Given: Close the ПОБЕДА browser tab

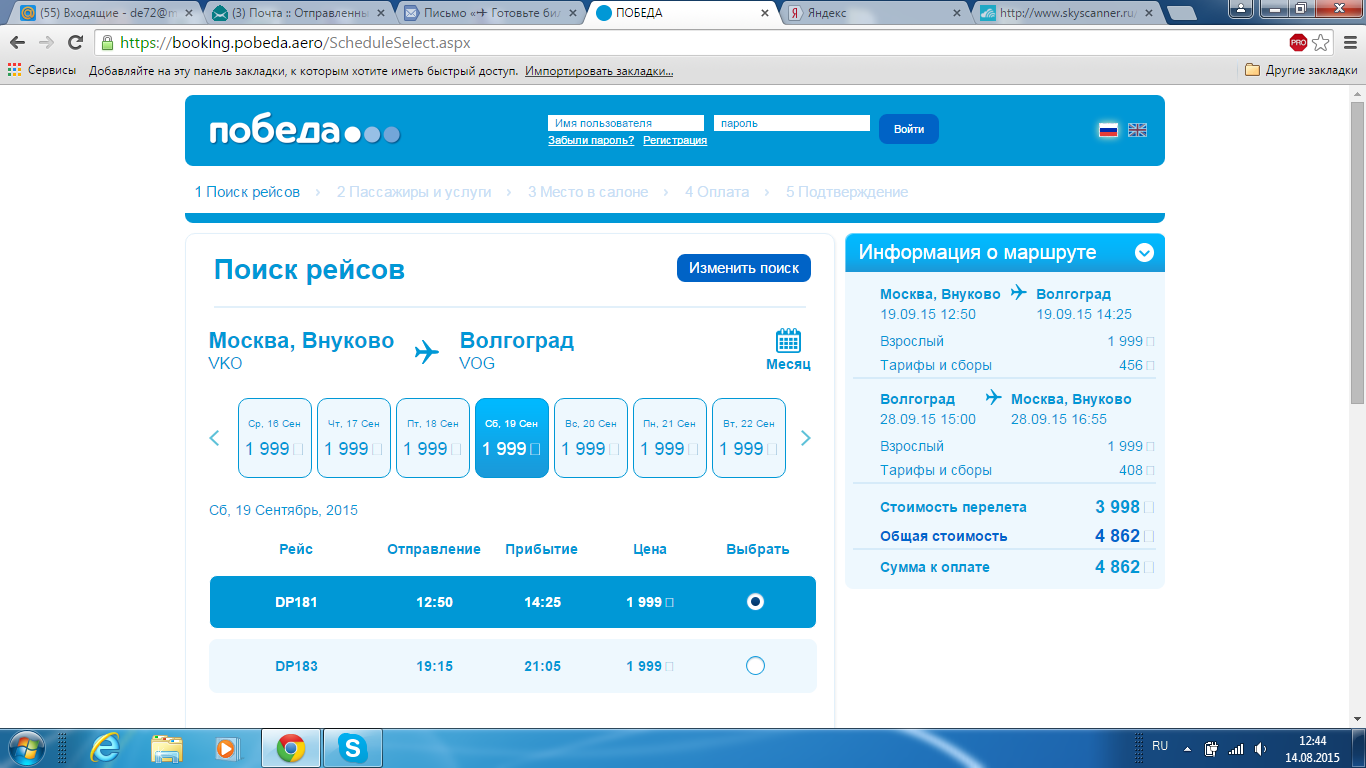Looking at the screenshot, I should click(x=765, y=13).
